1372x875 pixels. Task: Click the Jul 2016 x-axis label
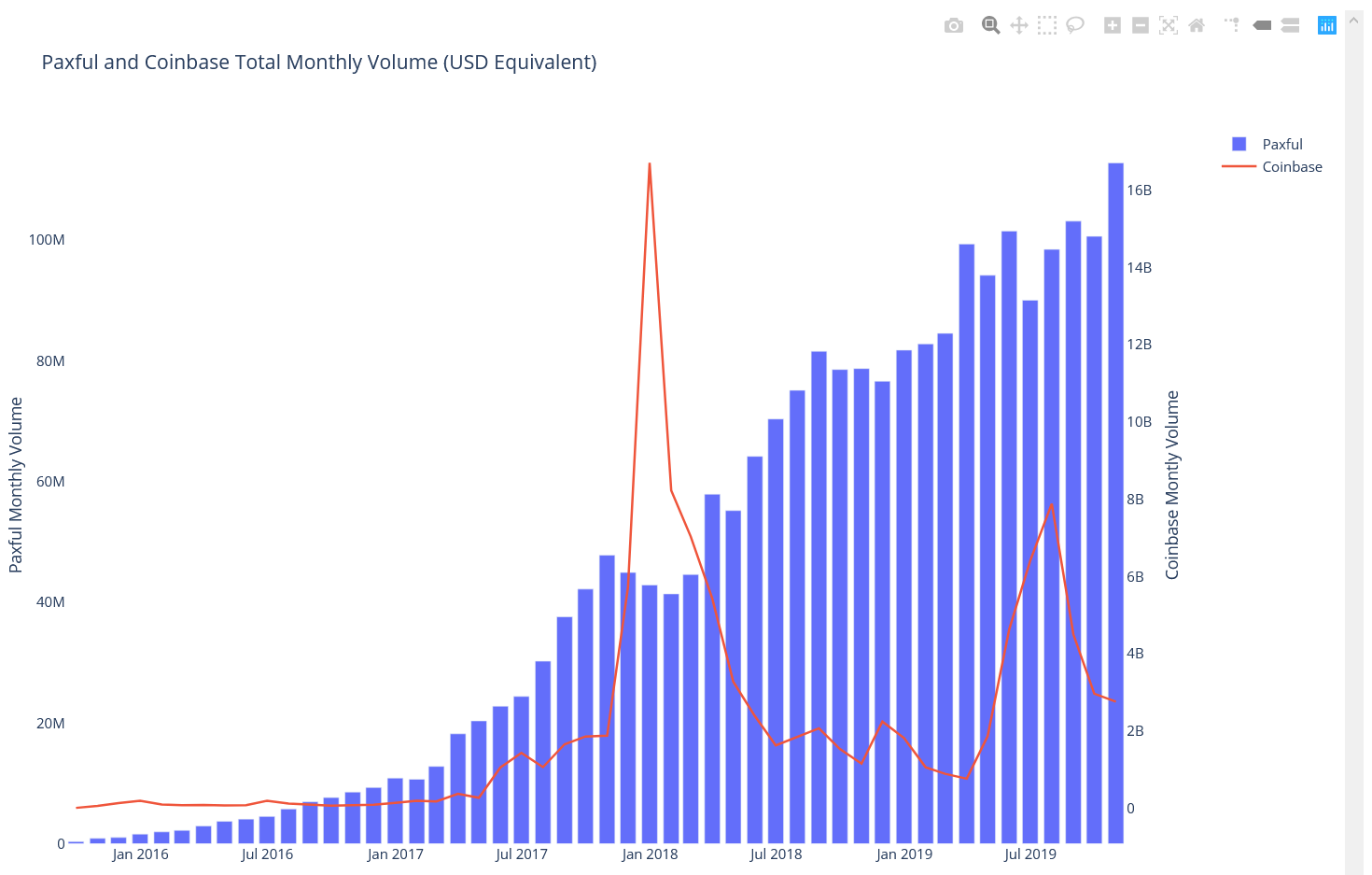click(x=267, y=854)
